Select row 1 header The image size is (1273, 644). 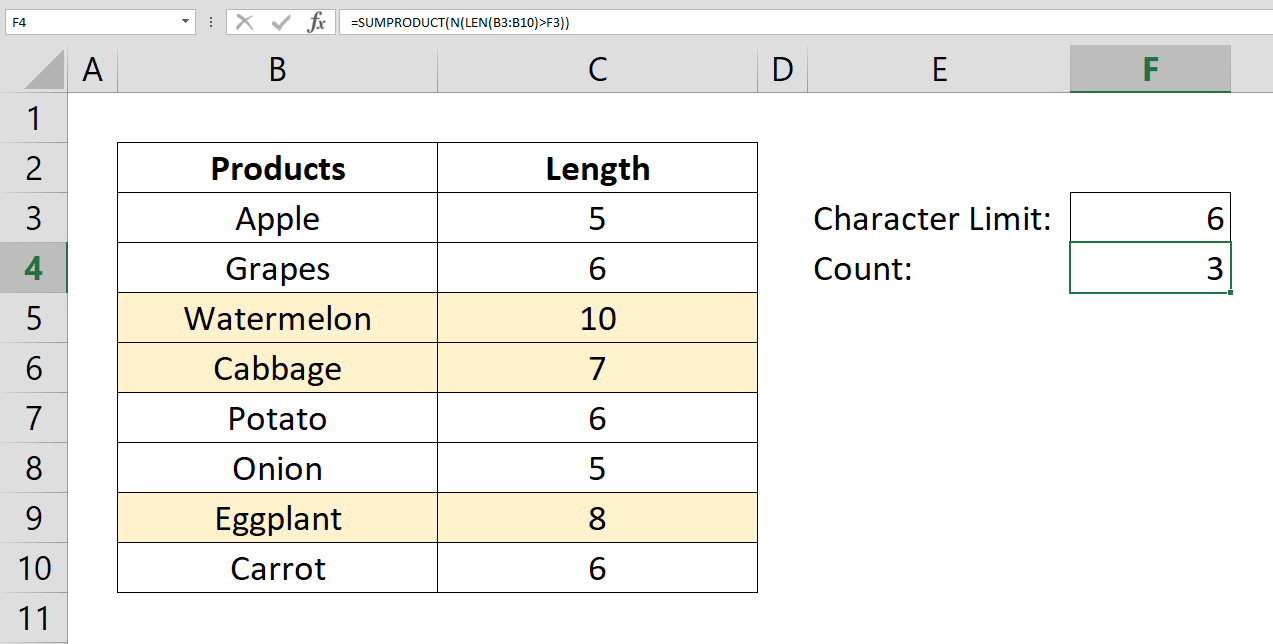34,118
